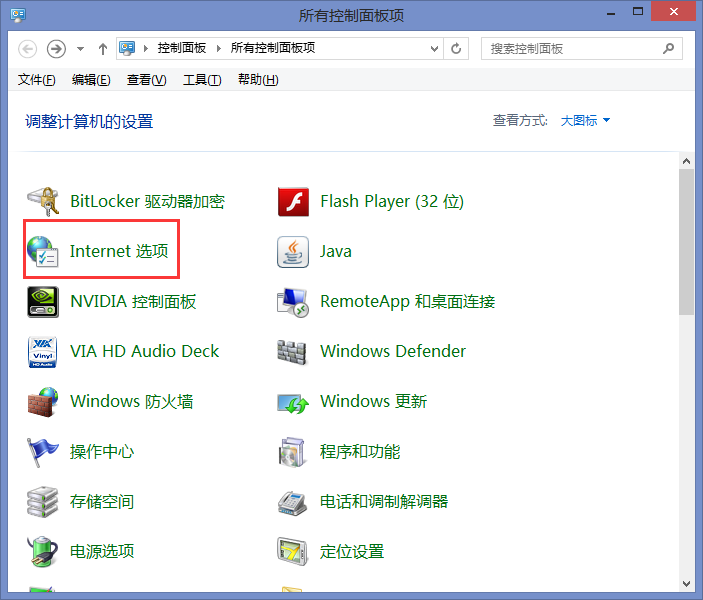Open the 编辑(E) menu

click(x=91, y=80)
